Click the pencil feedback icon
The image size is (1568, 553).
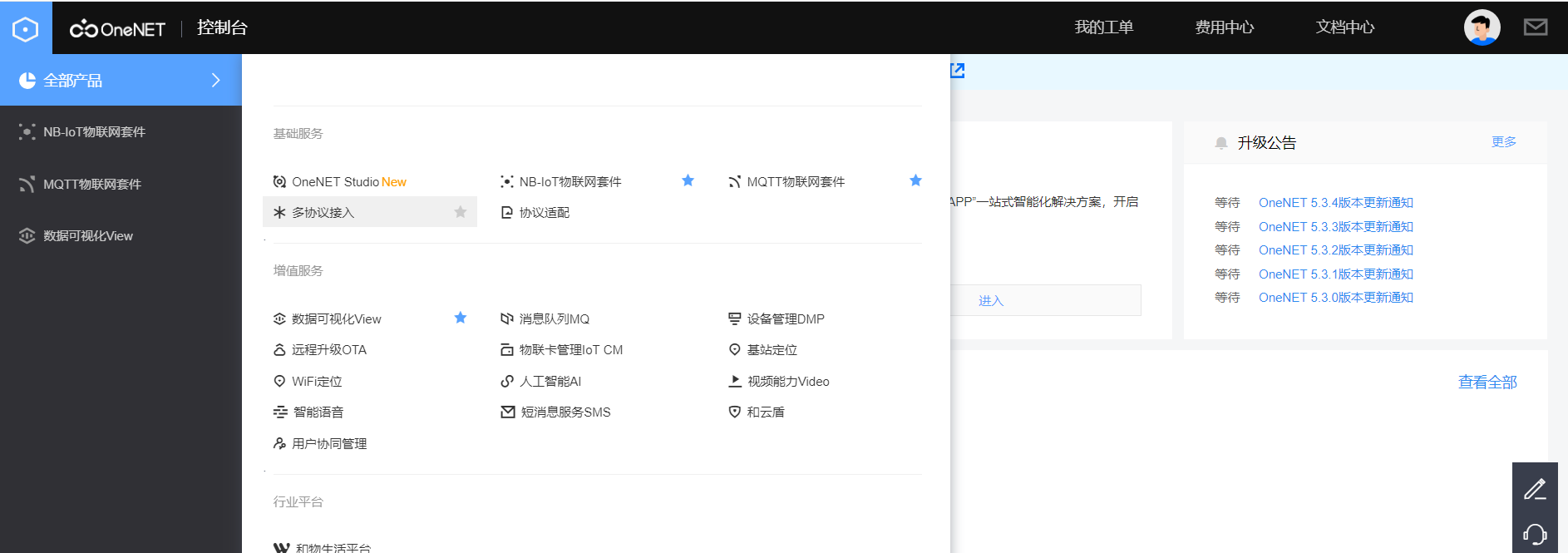[x=1535, y=488]
